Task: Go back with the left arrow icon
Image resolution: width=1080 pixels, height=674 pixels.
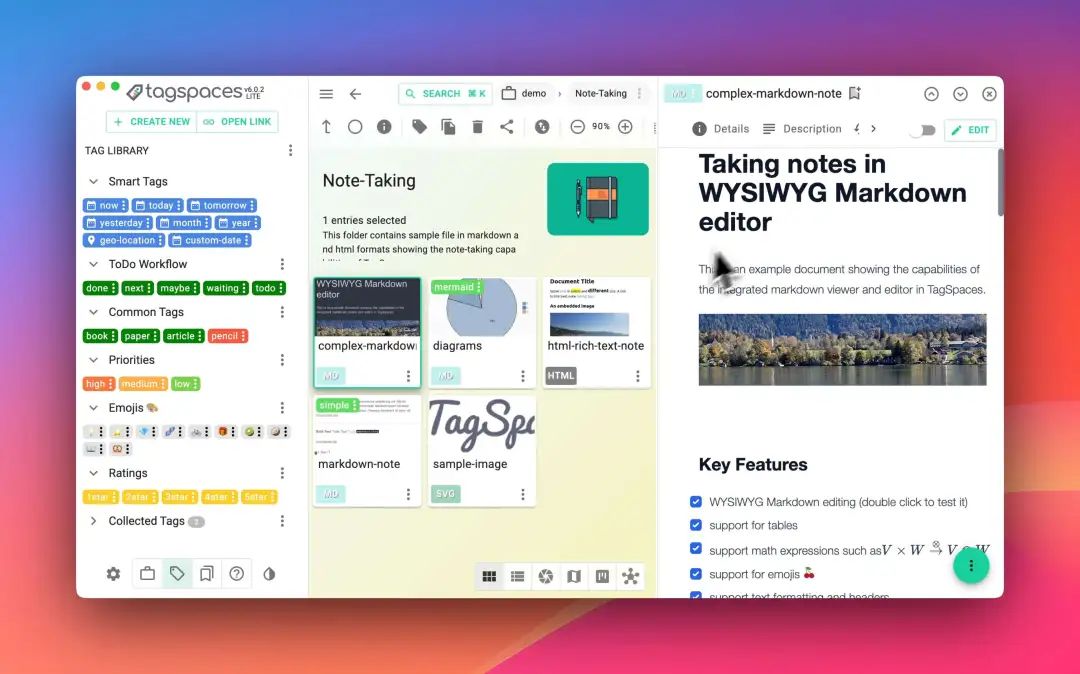Action: click(x=355, y=94)
